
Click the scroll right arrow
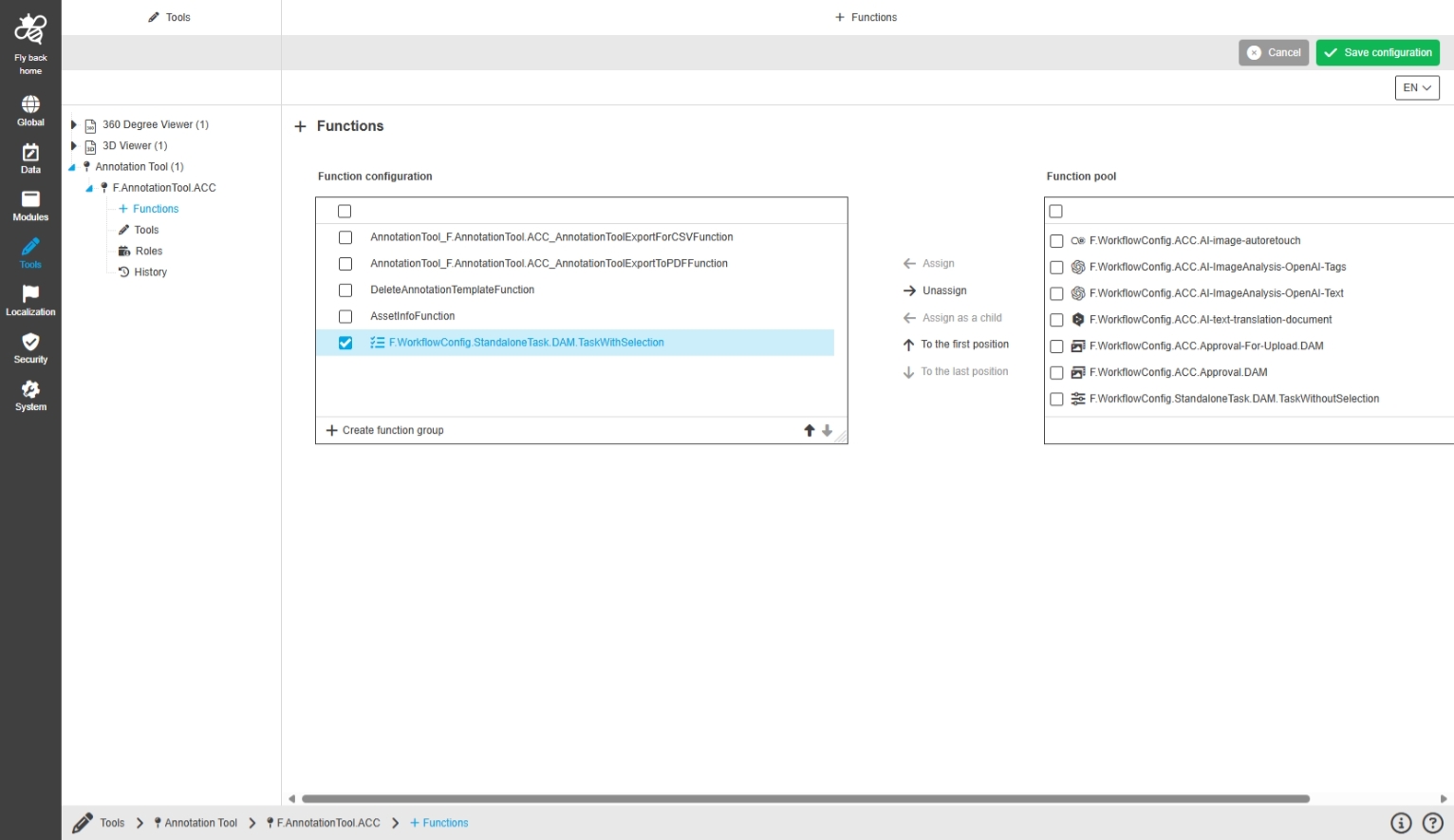pyautogui.click(x=1444, y=799)
